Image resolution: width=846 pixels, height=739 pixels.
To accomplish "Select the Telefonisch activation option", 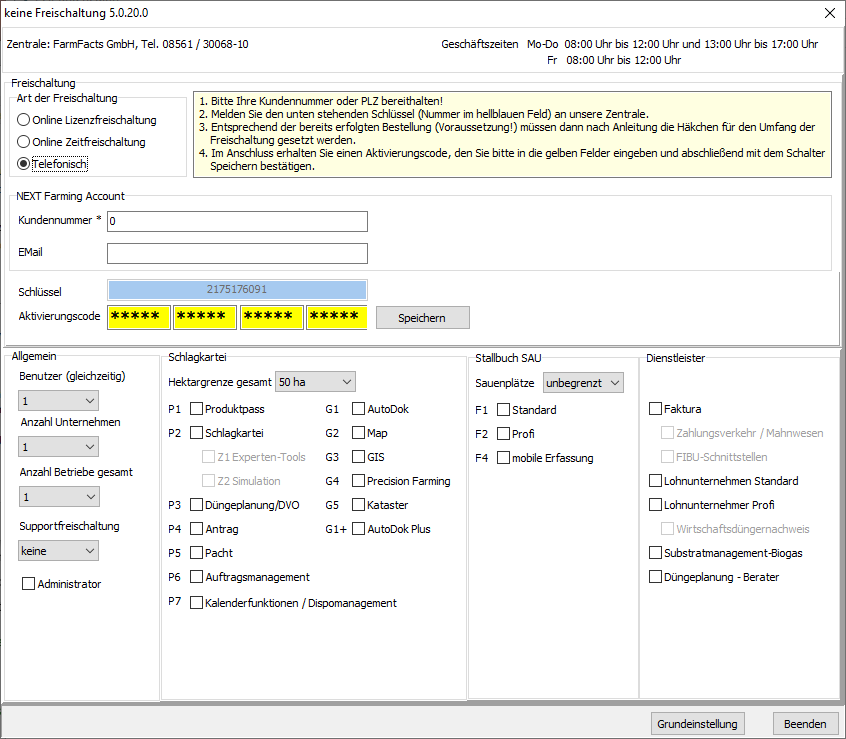I will coord(24,164).
